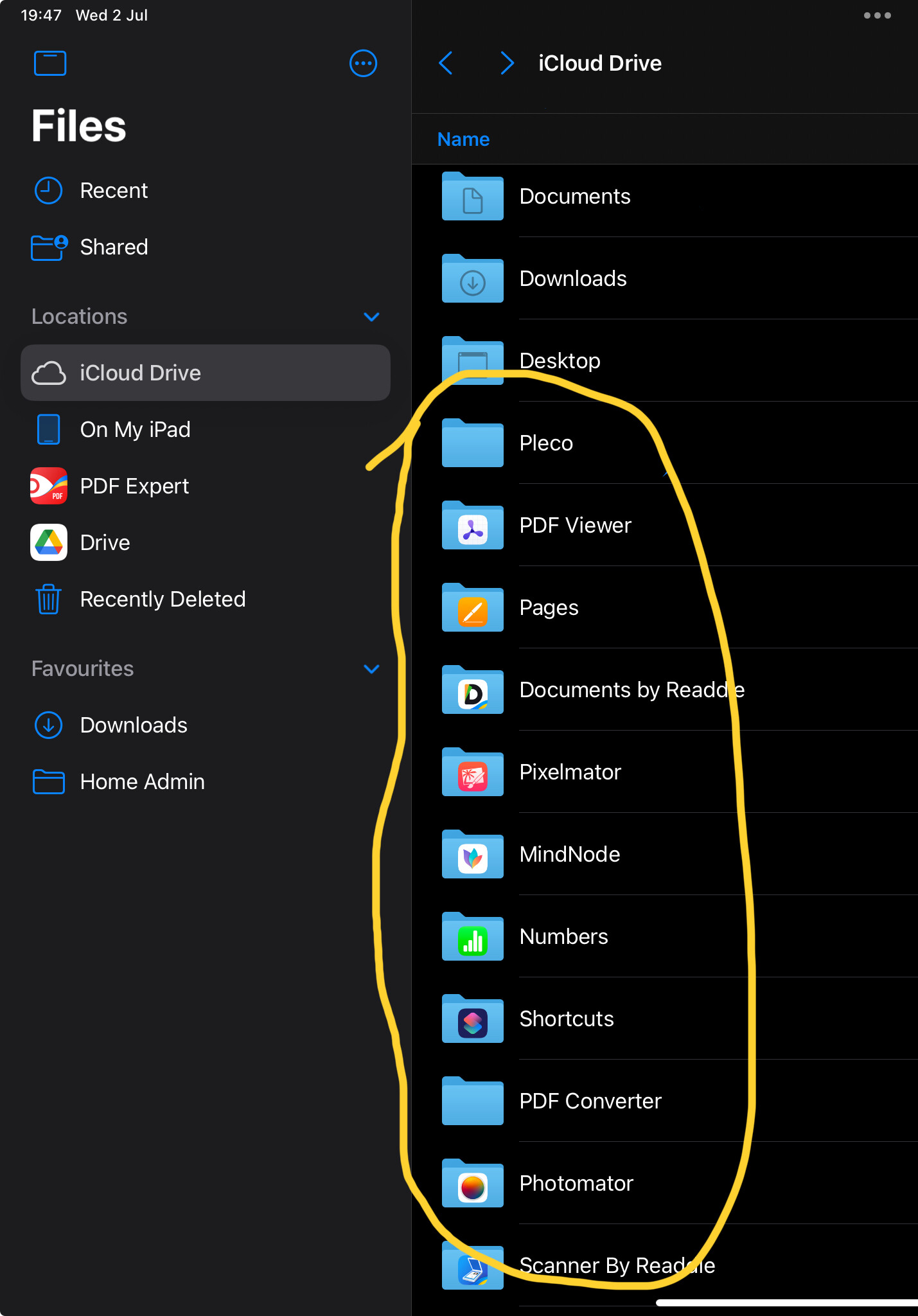Screen dimensions: 918x1316
Task: Open the PDF Viewer folder icon
Action: (x=473, y=526)
